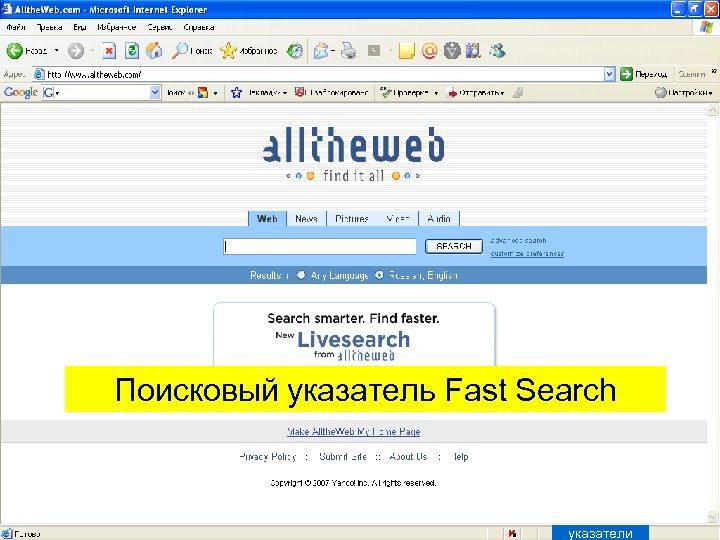Click the grey round shield icon
The width and height of the screenshot is (720, 540).
click(x=452, y=51)
